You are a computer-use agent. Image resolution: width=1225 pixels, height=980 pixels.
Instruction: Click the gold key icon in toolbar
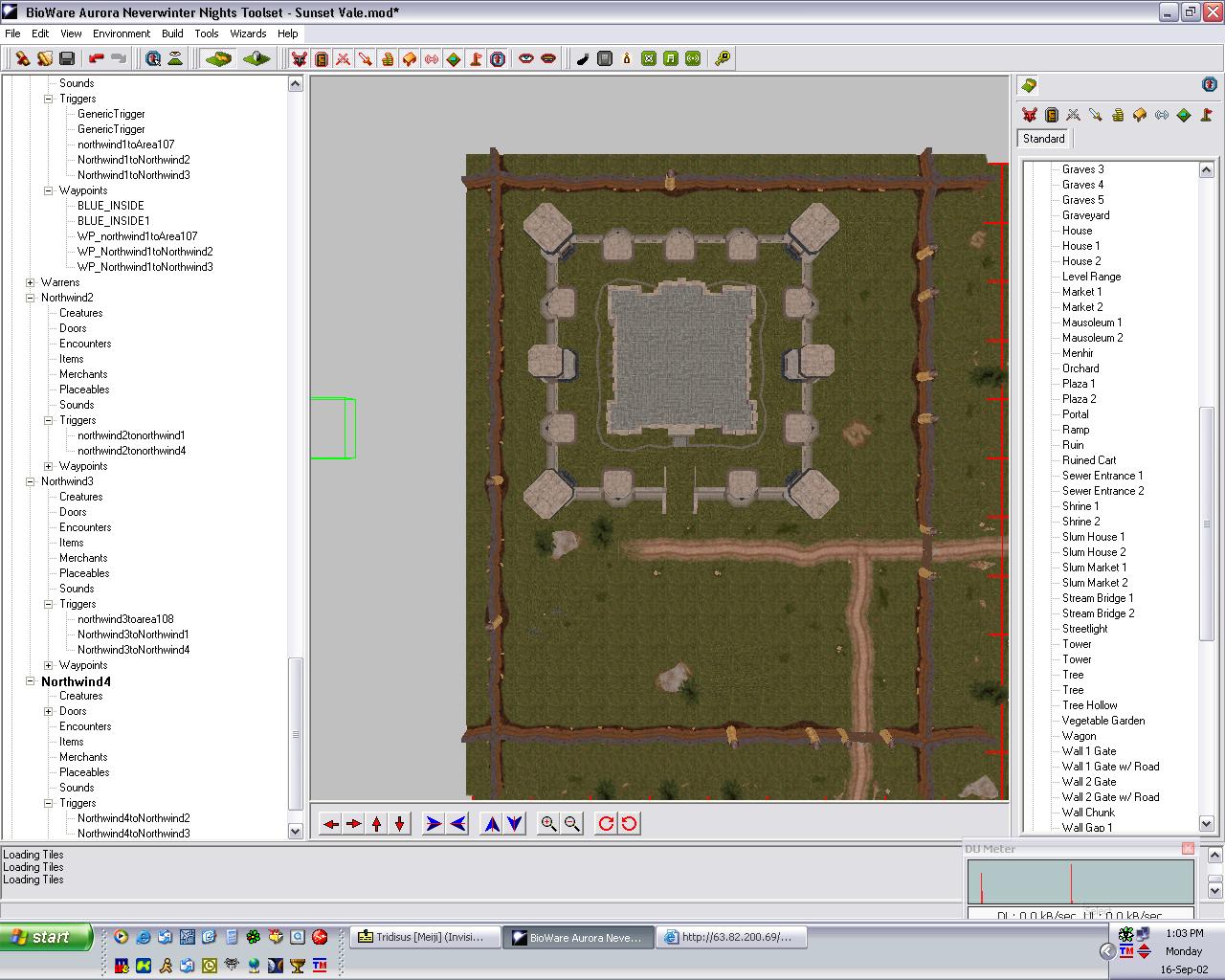723,59
